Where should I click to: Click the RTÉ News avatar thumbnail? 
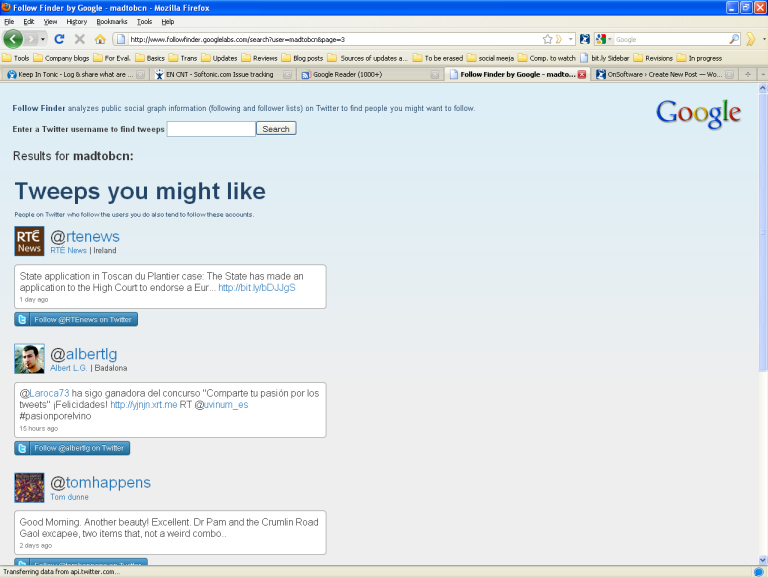point(29,241)
